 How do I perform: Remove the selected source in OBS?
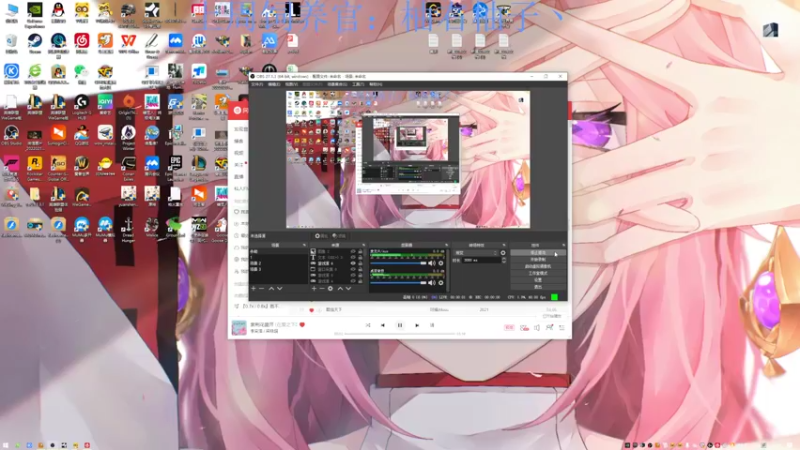pyautogui.click(x=322, y=288)
